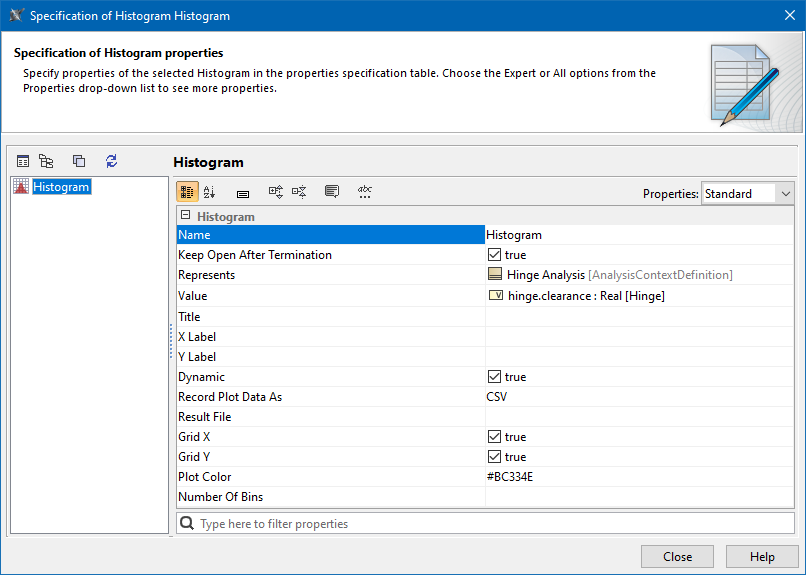Sort properties alphabetically with the A-Z icon

click(x=209, y=192)
